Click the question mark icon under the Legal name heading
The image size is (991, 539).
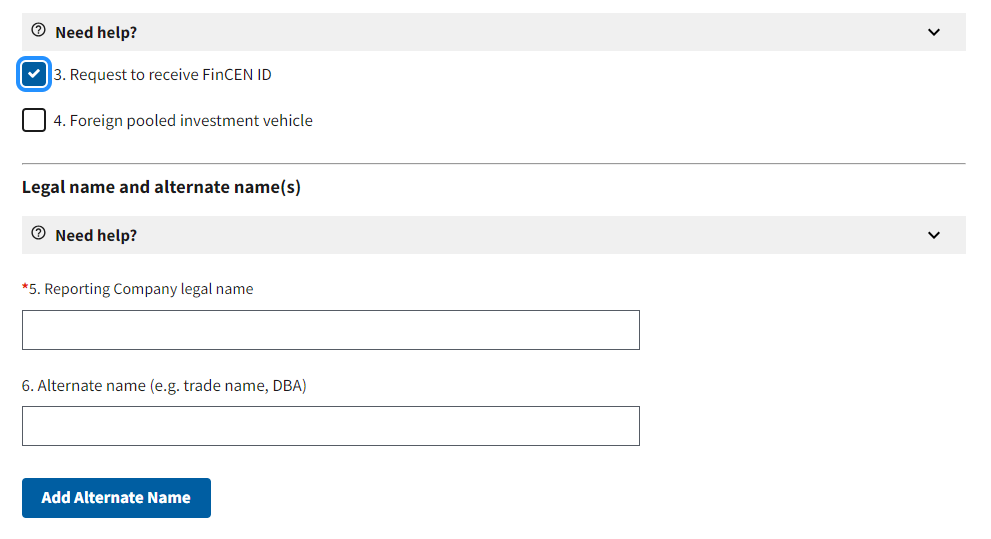click(x=39, y=234)
